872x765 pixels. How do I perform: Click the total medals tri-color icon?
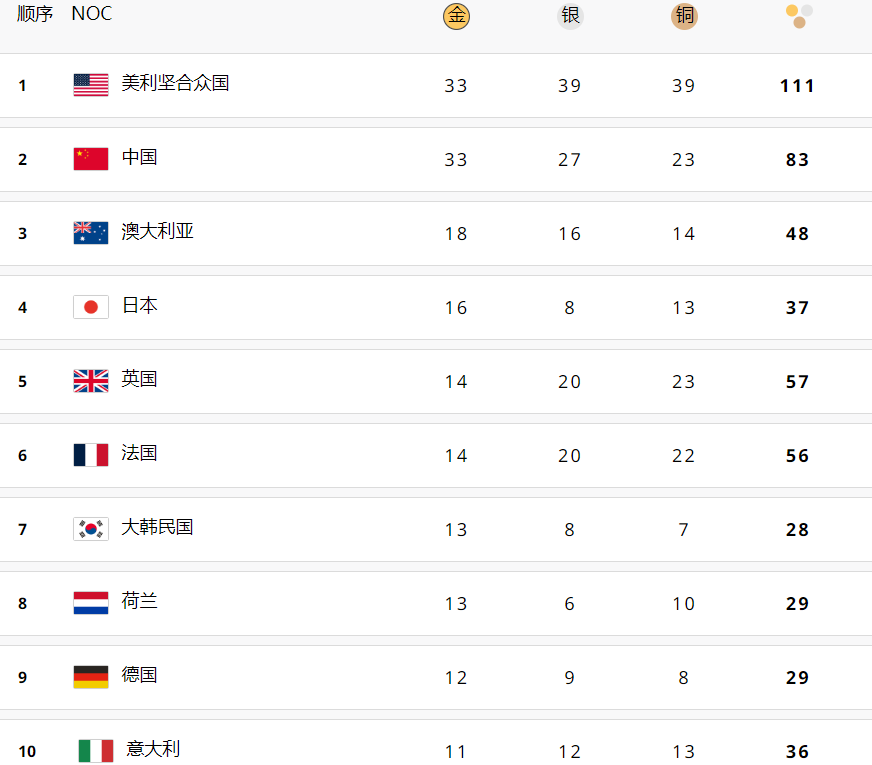(x=799, y=16)
